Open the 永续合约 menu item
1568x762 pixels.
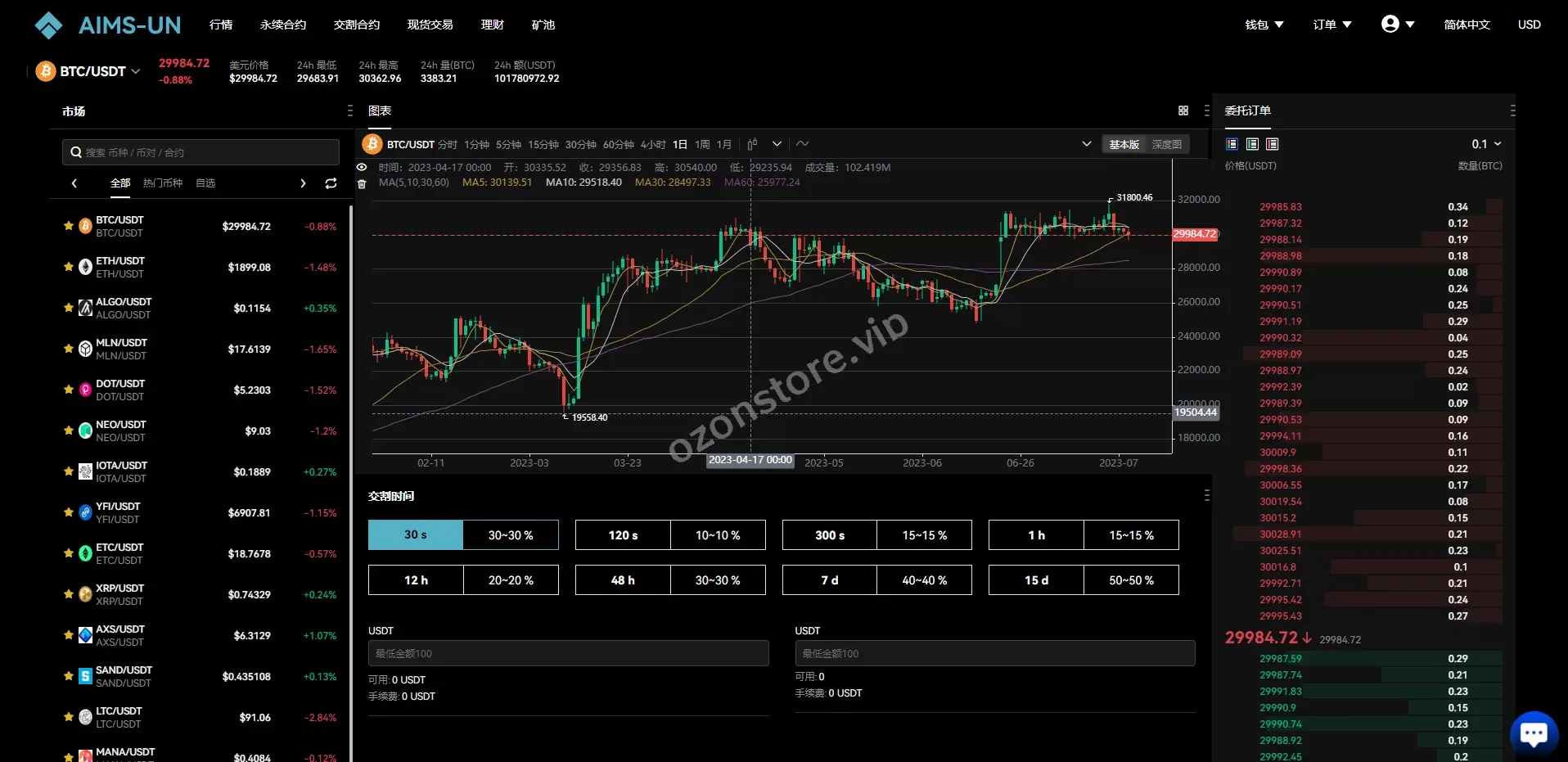pyautogui.click(x=283, y=25)
